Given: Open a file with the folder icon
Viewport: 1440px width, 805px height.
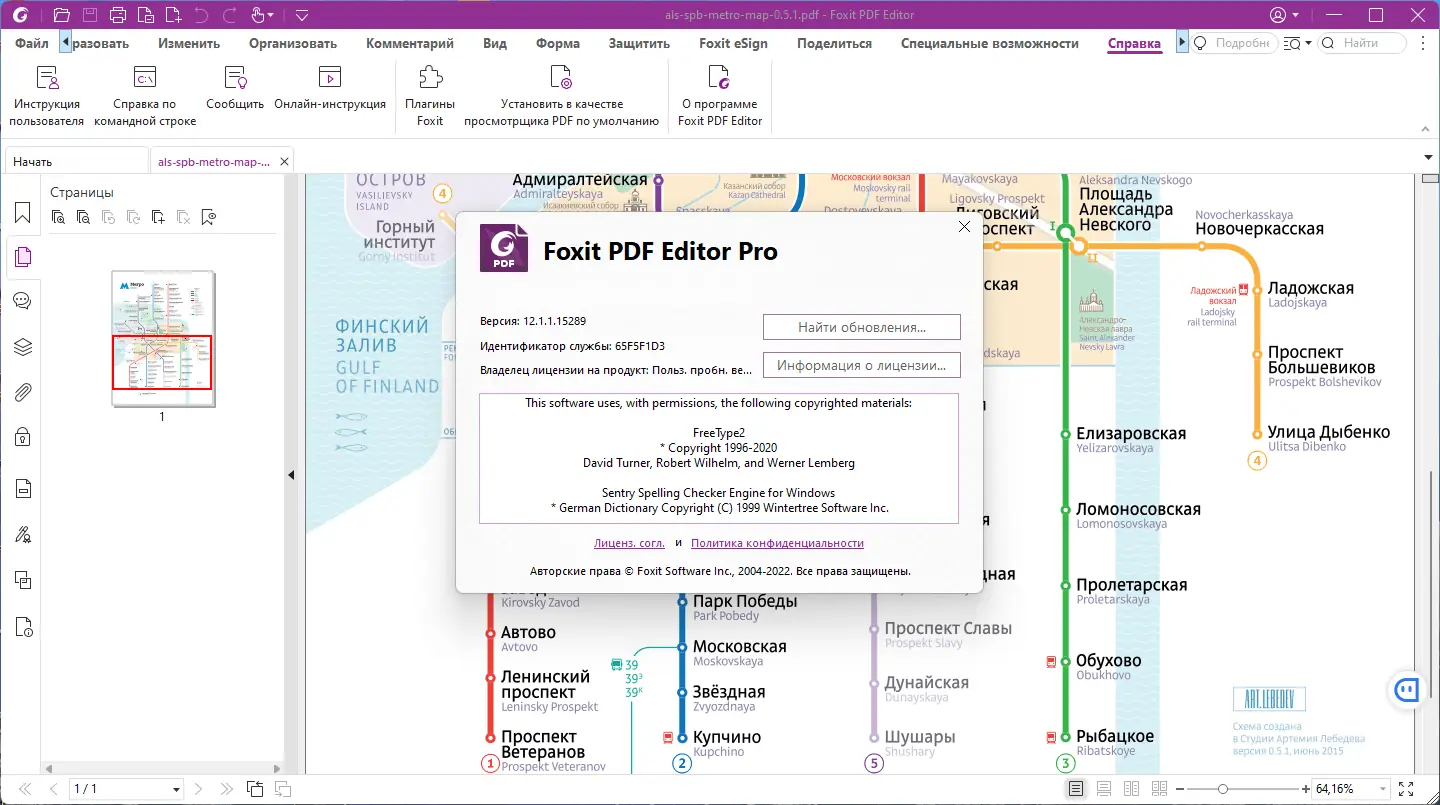Looking at the screenshot, I should [62, 15].
